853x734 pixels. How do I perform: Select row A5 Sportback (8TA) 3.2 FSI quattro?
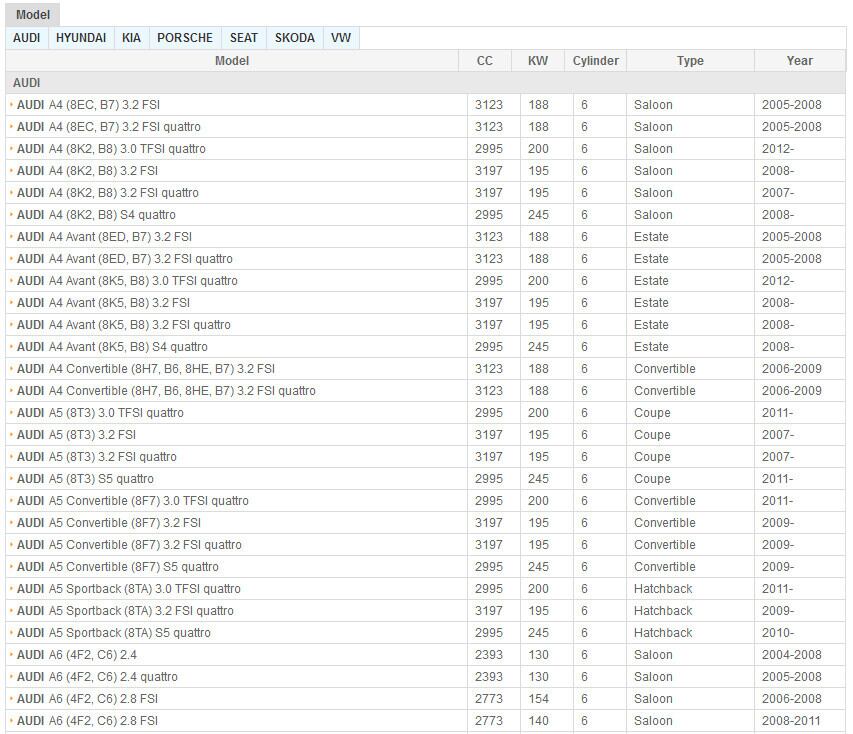425,611
